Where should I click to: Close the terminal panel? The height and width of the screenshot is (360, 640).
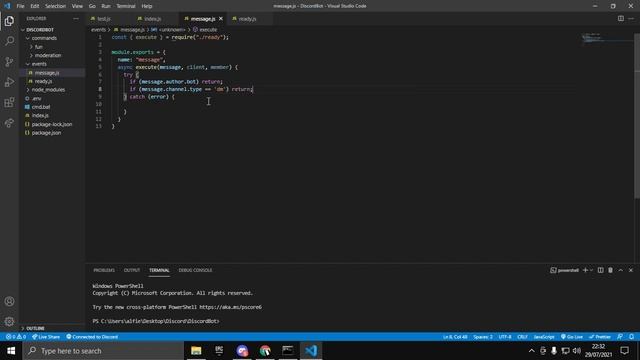(x=631, y=270)
